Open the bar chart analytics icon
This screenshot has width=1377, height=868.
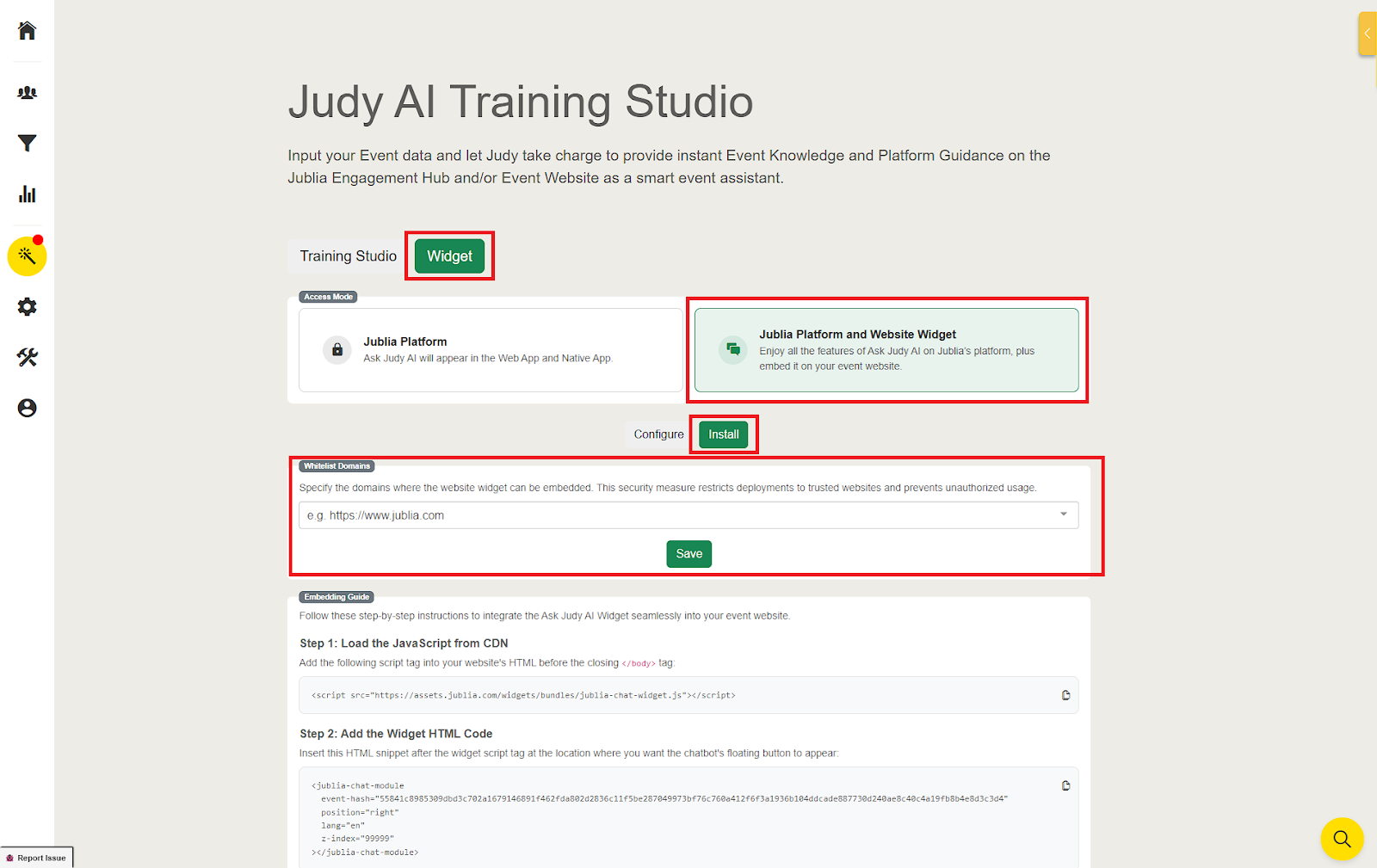pos(28,194)
